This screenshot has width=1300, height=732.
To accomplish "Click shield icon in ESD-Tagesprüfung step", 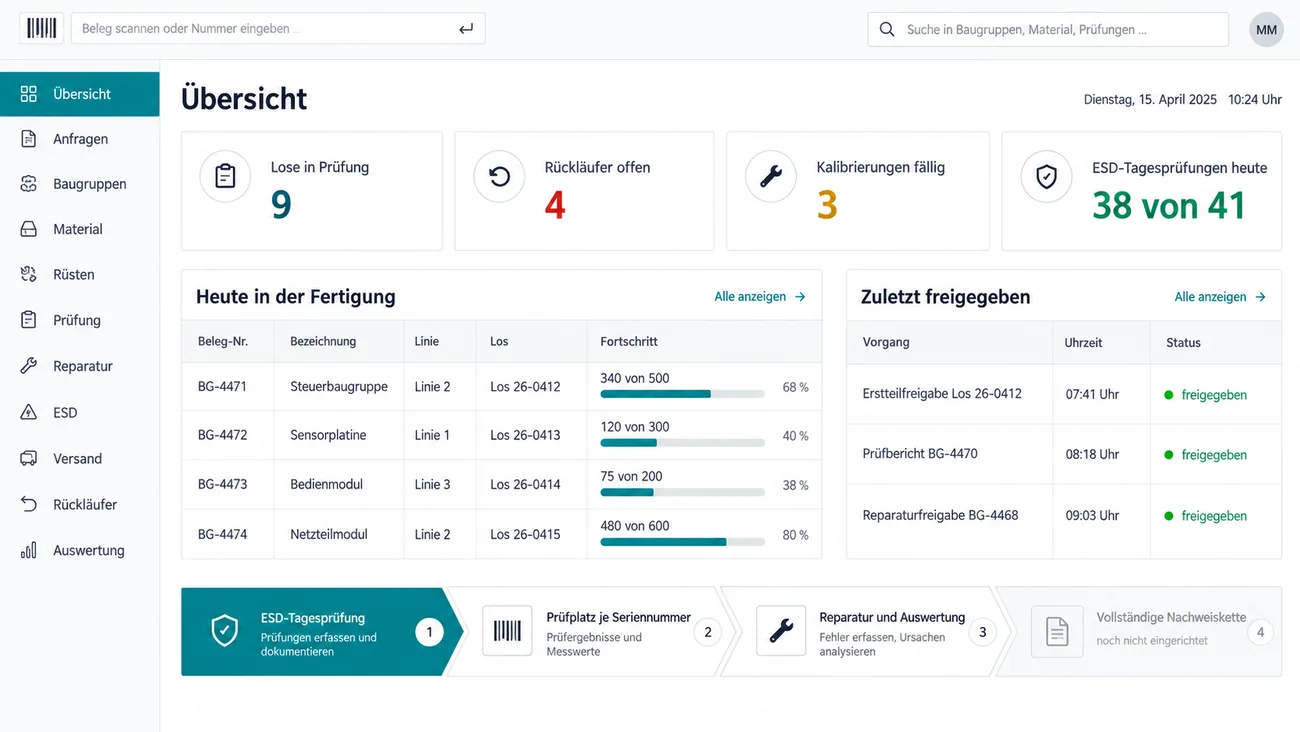I will [x=225, y=631].
